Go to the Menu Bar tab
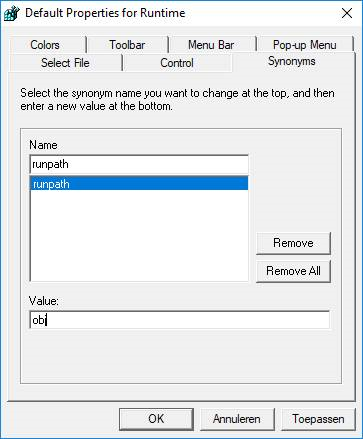The height and width of the screenshot is (440, 364). [x=211, y=45]
